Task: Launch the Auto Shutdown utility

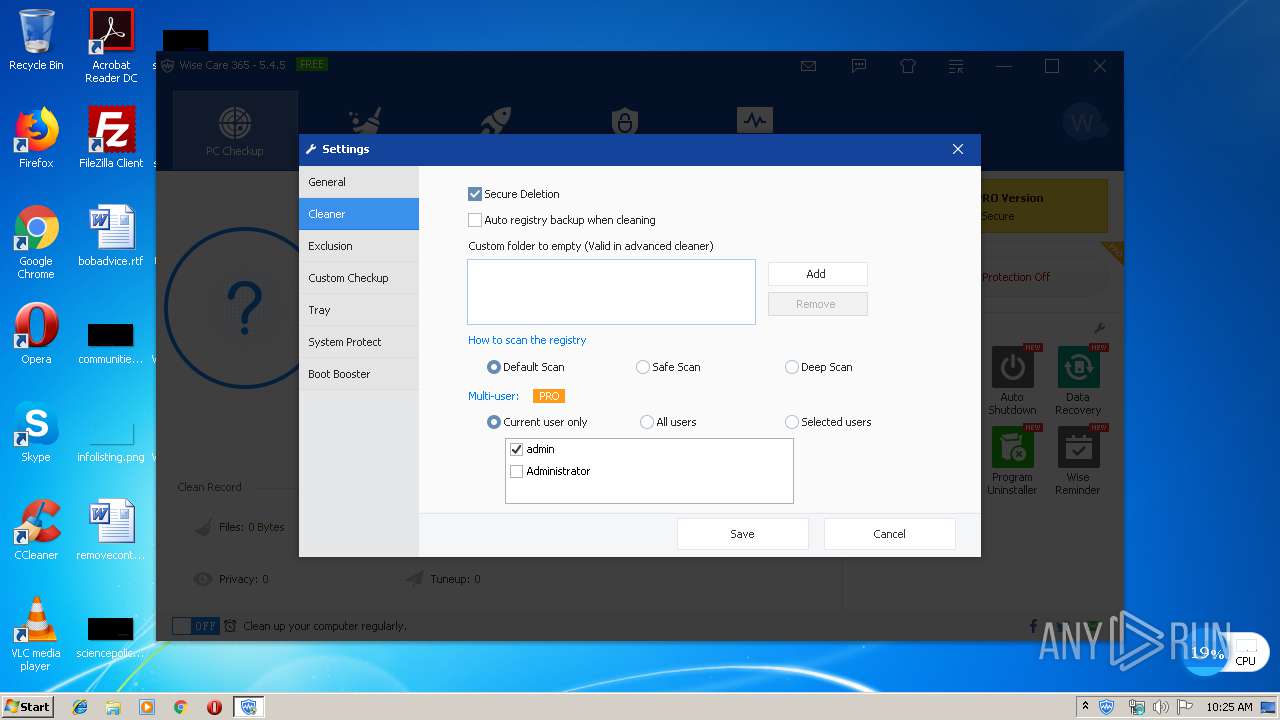Action: [1012, 381]
